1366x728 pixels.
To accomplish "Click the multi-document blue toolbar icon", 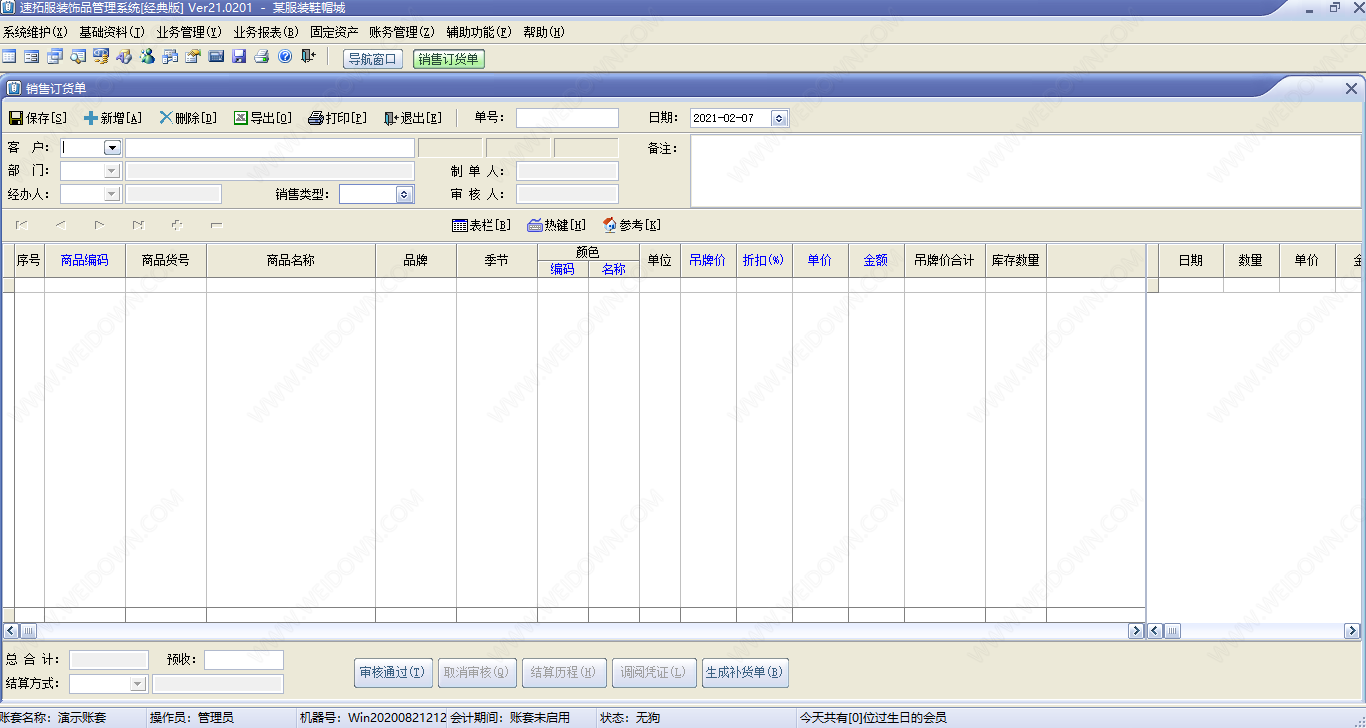I will click(x=170, y=57).
